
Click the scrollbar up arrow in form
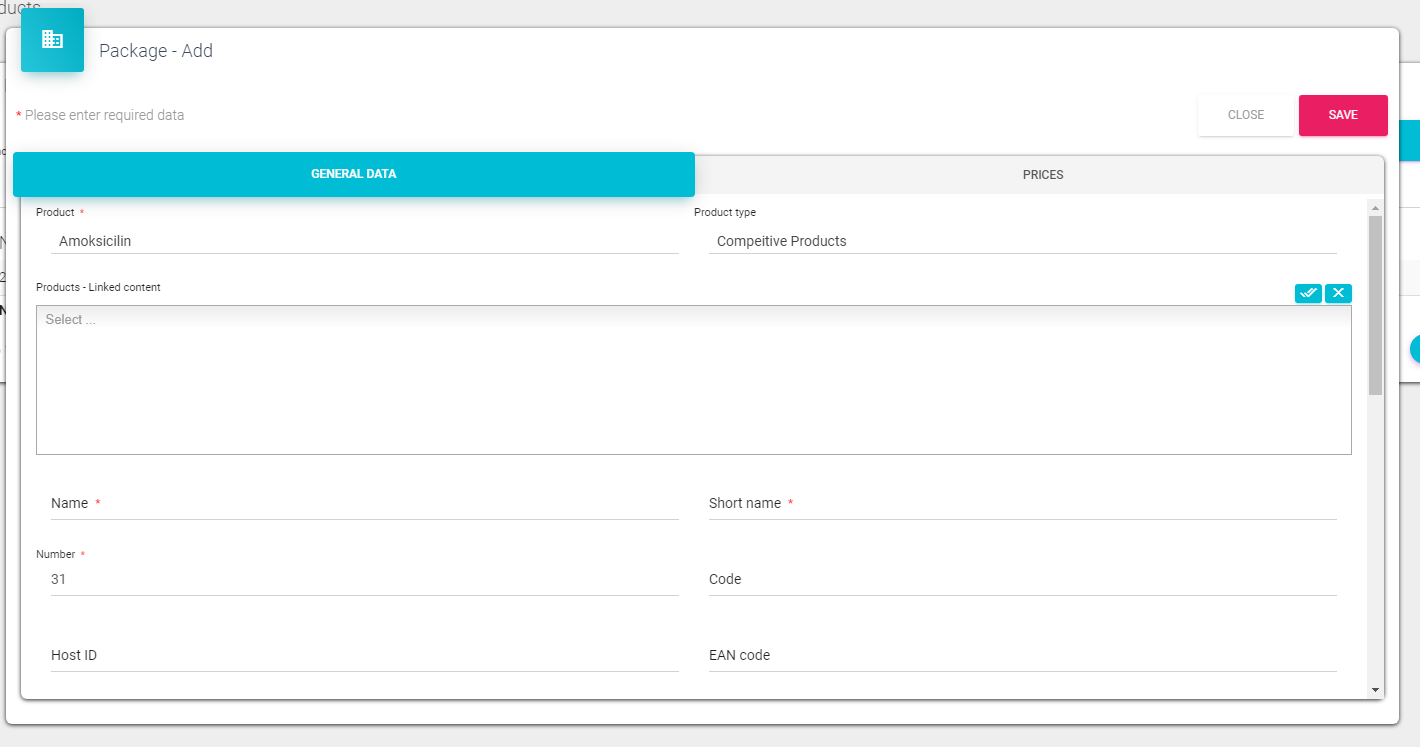coord(1375,208)
